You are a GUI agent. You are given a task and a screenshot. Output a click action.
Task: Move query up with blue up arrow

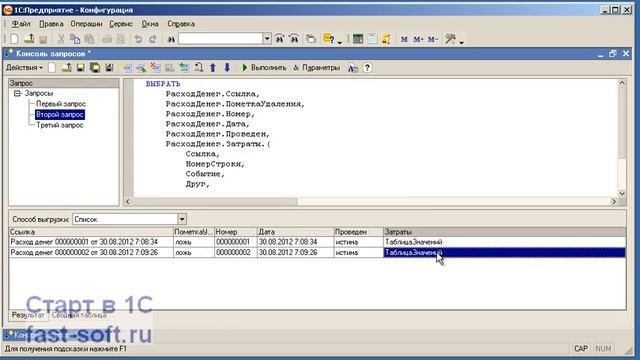click(x=213, y=68)
